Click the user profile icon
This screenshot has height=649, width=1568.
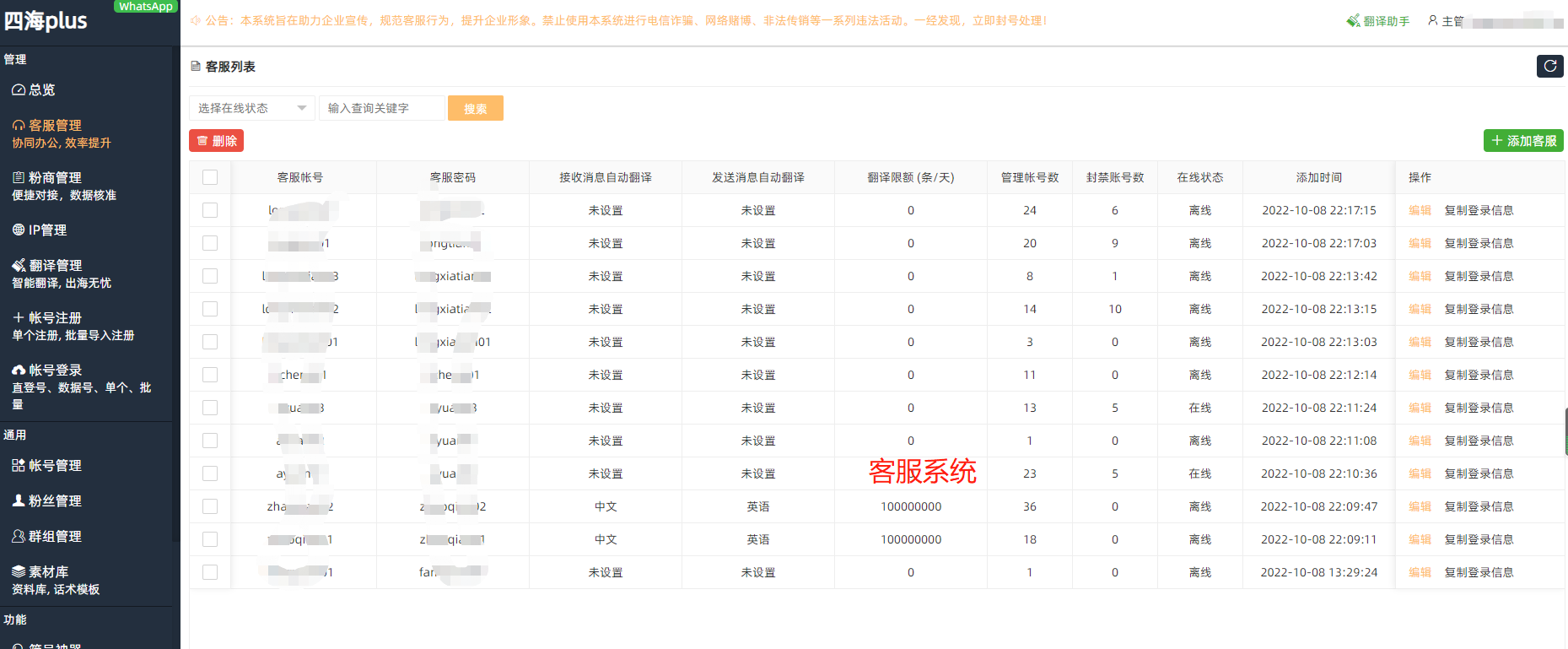coord(1432,20)
